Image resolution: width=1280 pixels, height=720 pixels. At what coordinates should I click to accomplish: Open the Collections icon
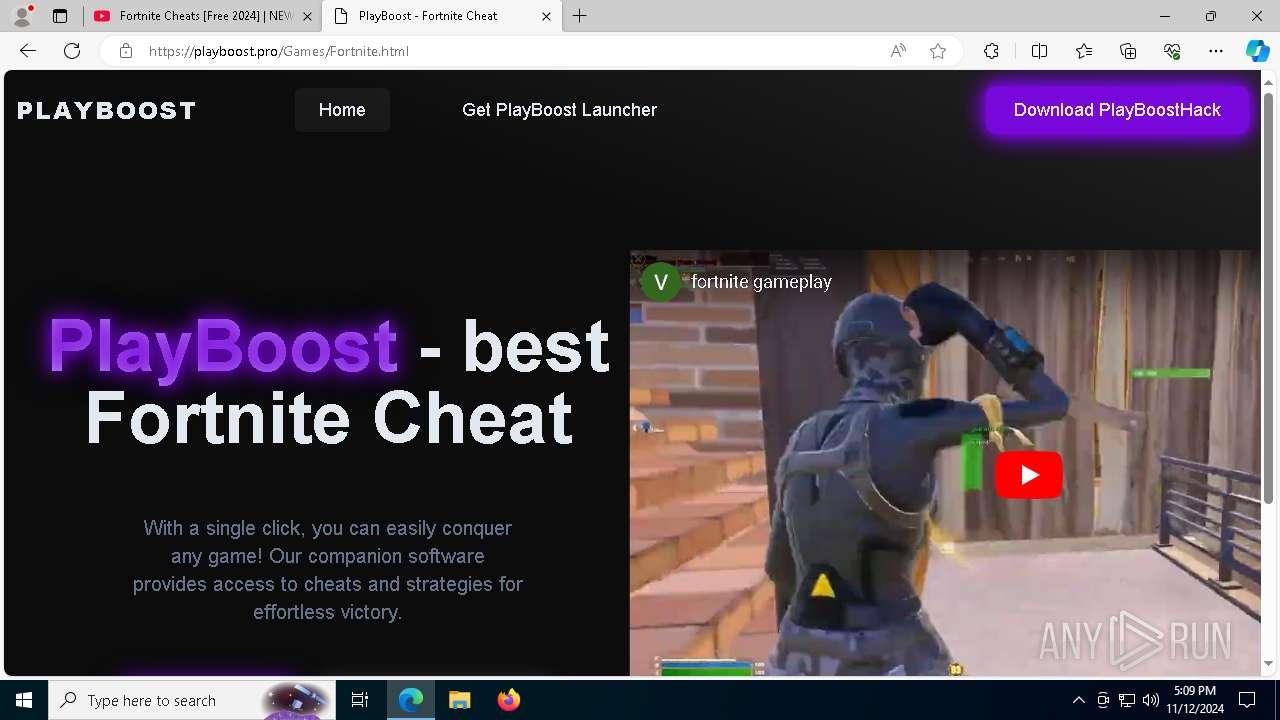click(x=1128, y=51)
